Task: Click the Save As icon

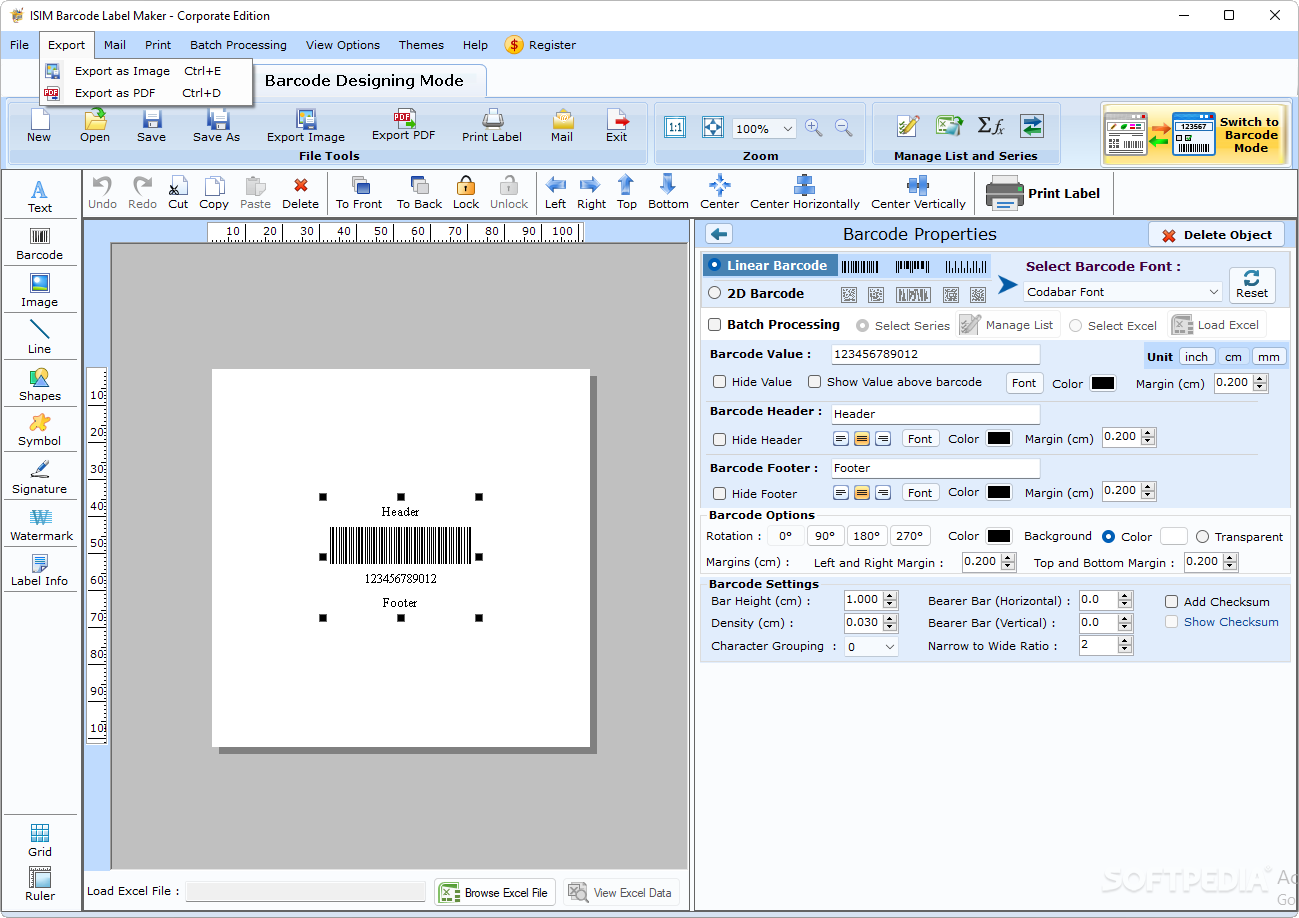Action: [x=217, y=125]
